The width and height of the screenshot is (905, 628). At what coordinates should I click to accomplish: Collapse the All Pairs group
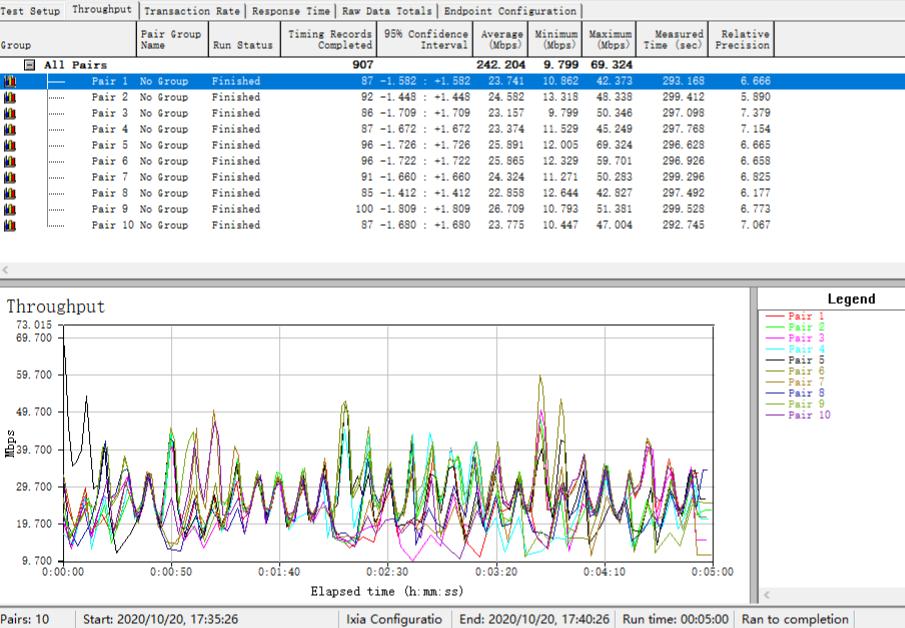[30, 65]
